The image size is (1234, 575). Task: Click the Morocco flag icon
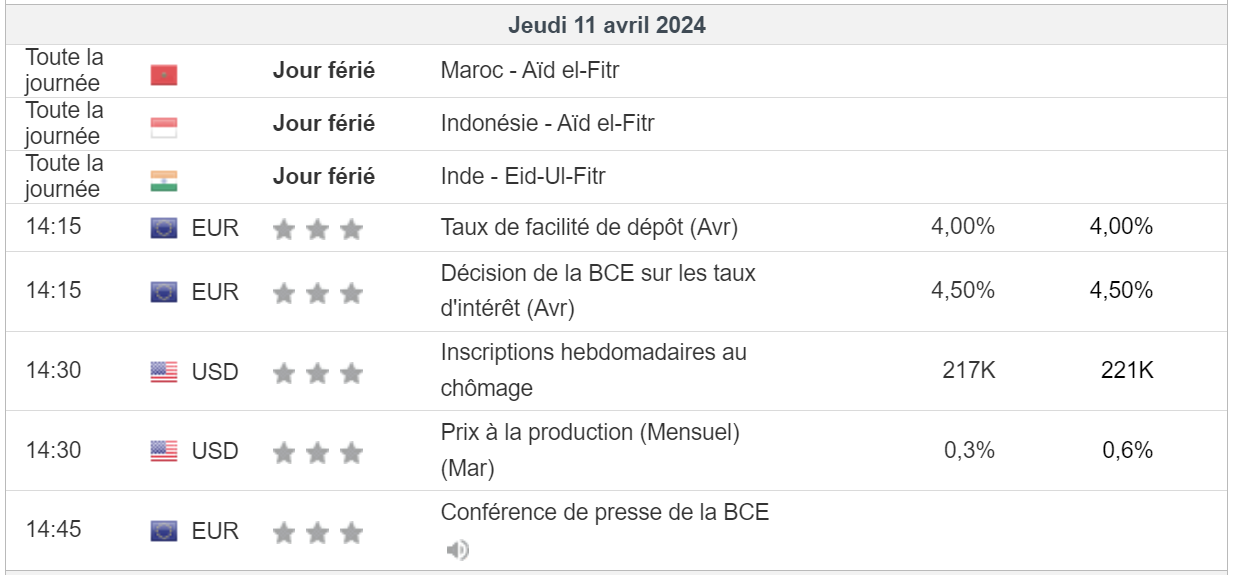point(164,75)
